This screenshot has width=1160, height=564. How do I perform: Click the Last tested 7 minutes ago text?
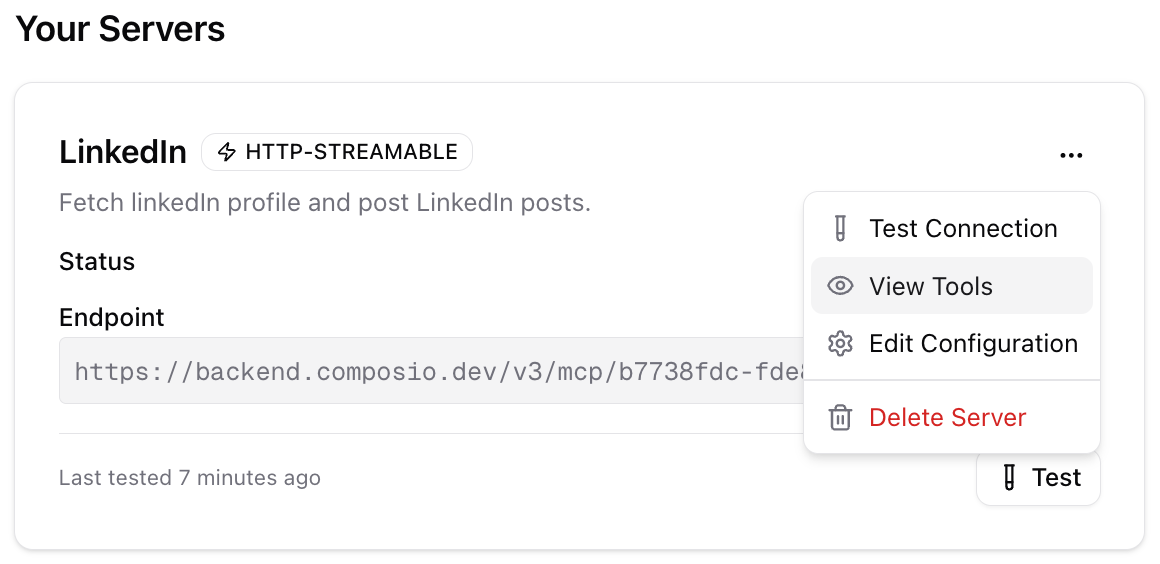pyautogui.click(x=190, y=478)
